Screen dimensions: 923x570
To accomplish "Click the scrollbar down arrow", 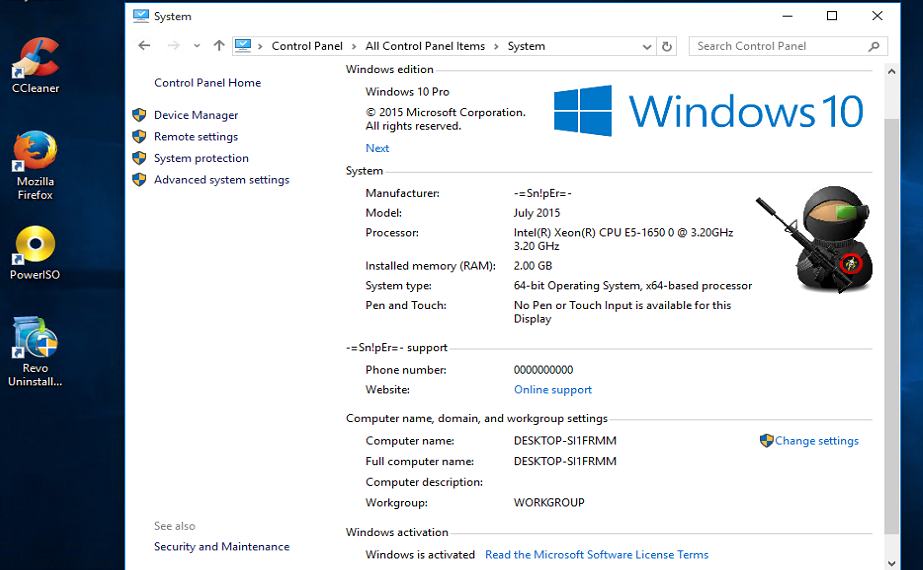I will [892, 564].
